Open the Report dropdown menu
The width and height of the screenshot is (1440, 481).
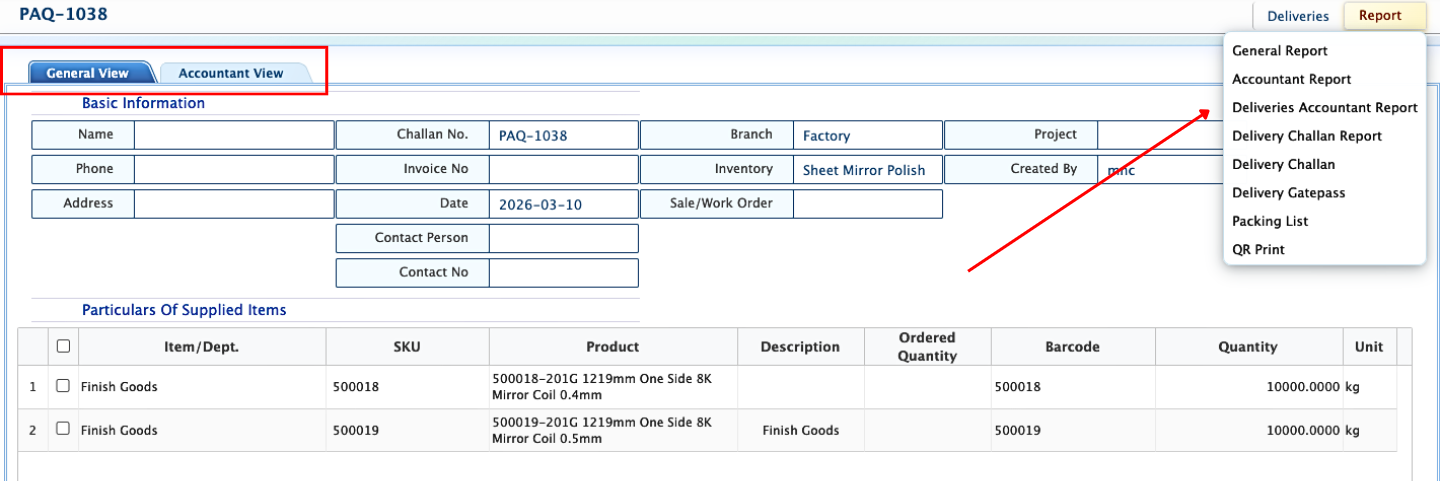click(1379, 16)
